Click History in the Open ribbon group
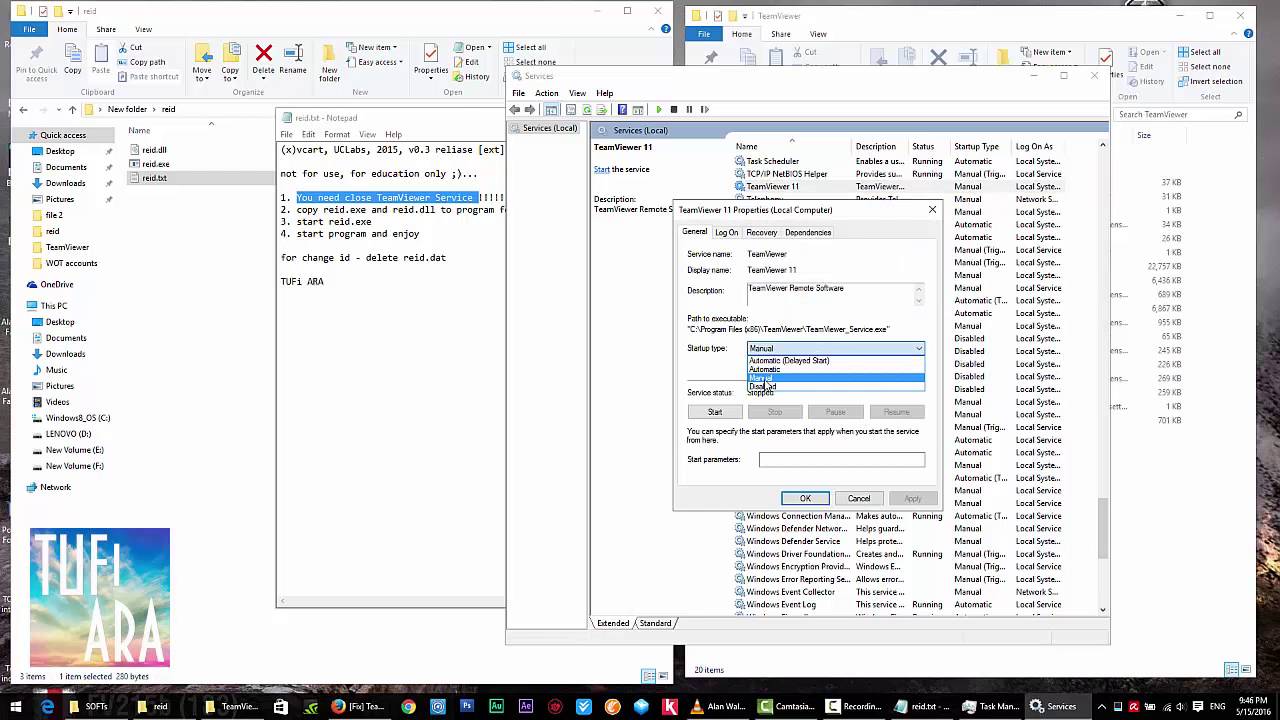Image resolution: width=1280 pixels, height=720 pixels. click(x=470, y=77)
